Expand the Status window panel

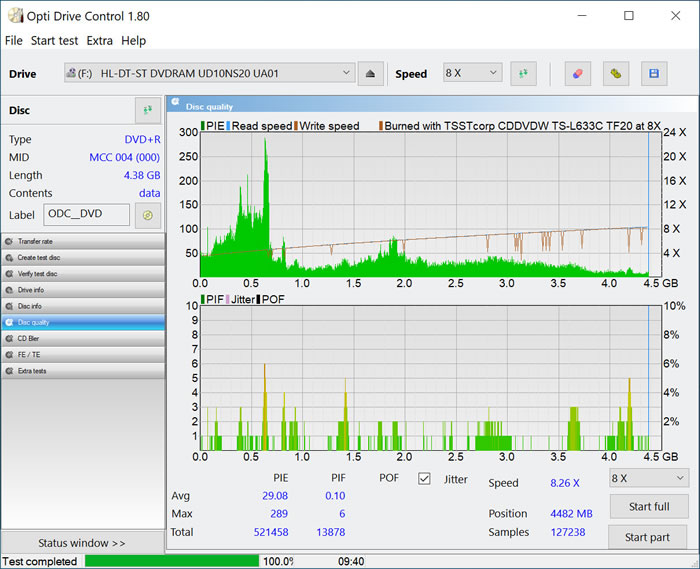pos(82,543)
